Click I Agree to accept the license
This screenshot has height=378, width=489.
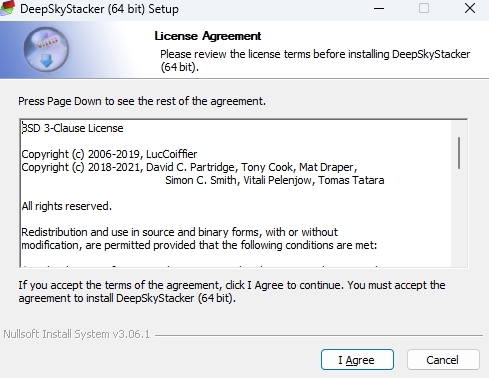[x=357, y=360]
